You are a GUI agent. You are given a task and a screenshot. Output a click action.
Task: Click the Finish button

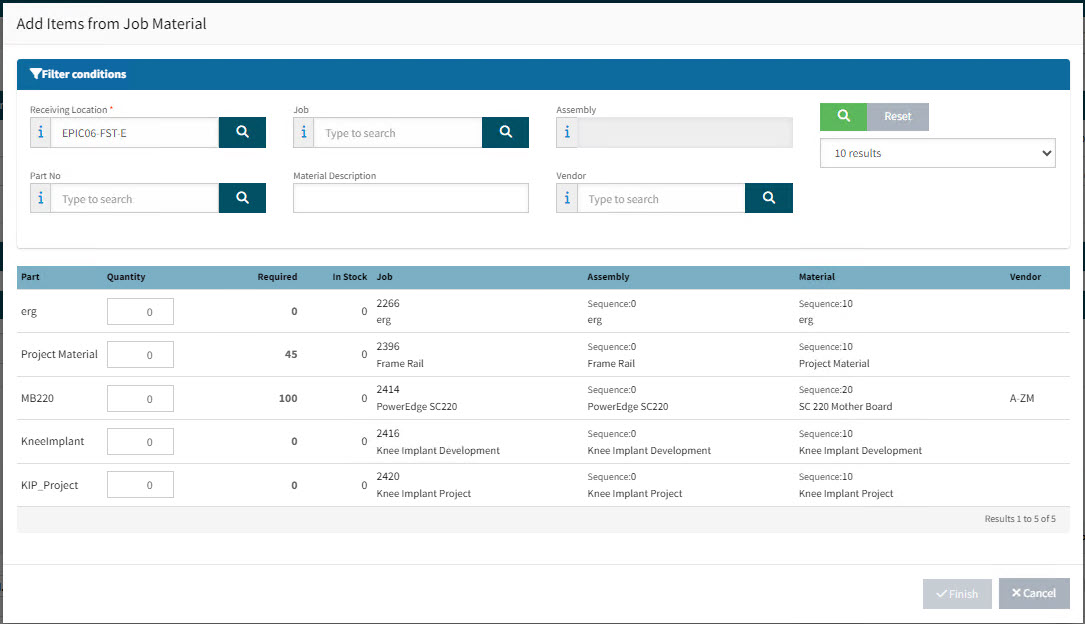957,593
